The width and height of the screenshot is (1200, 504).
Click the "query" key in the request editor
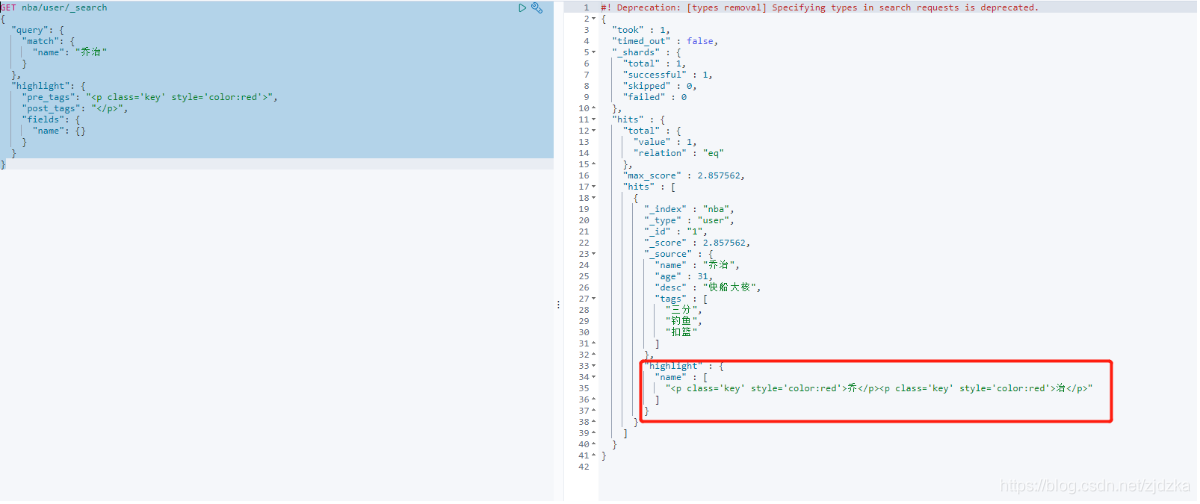point(28,30)
